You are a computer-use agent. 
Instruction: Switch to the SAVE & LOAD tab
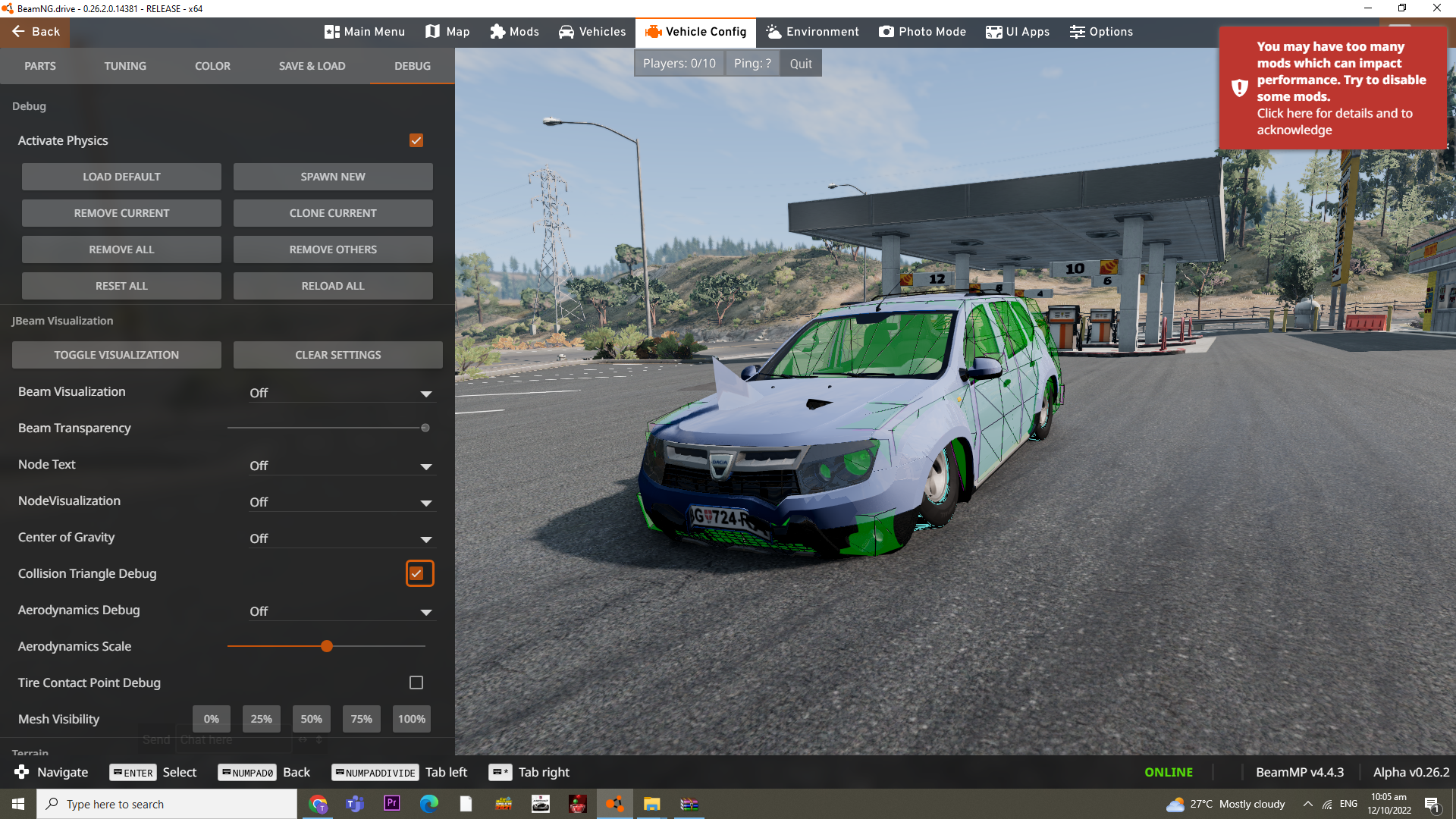312,66
